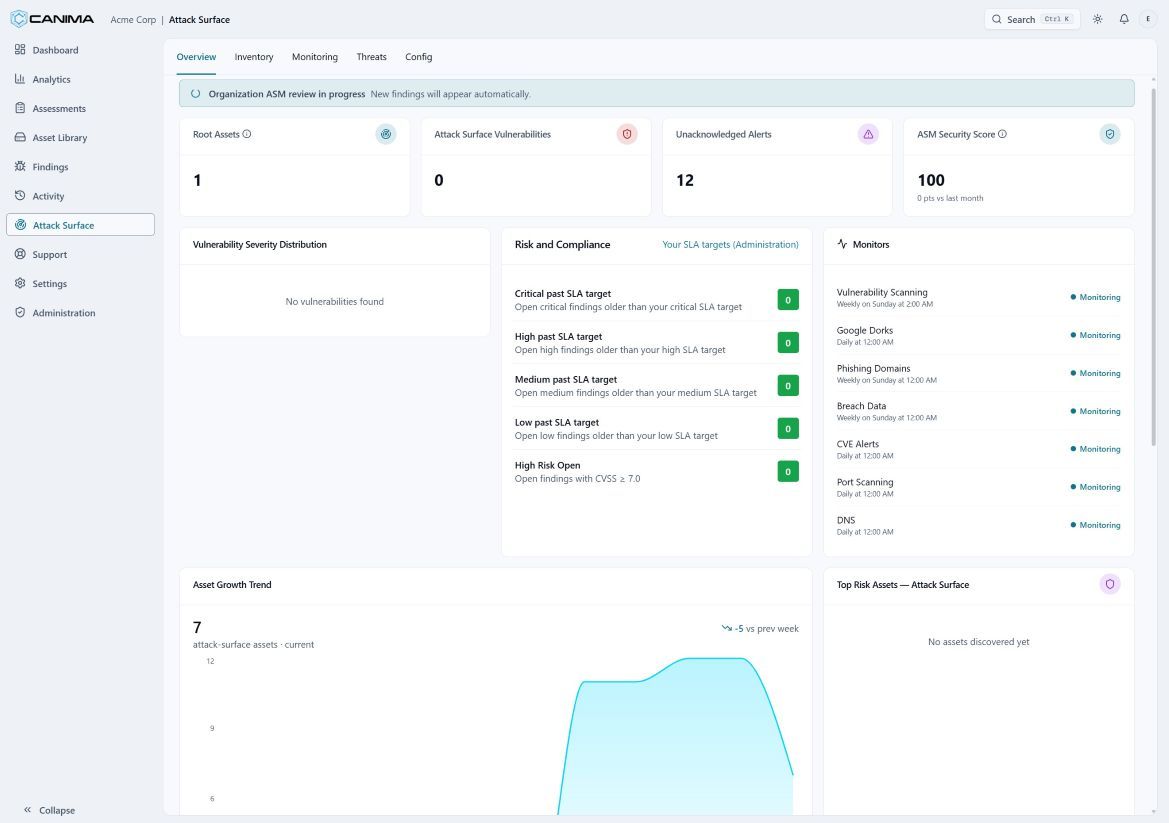Select Attack Surface in sidebar
Screen dimensions: 1169x823
81,225
